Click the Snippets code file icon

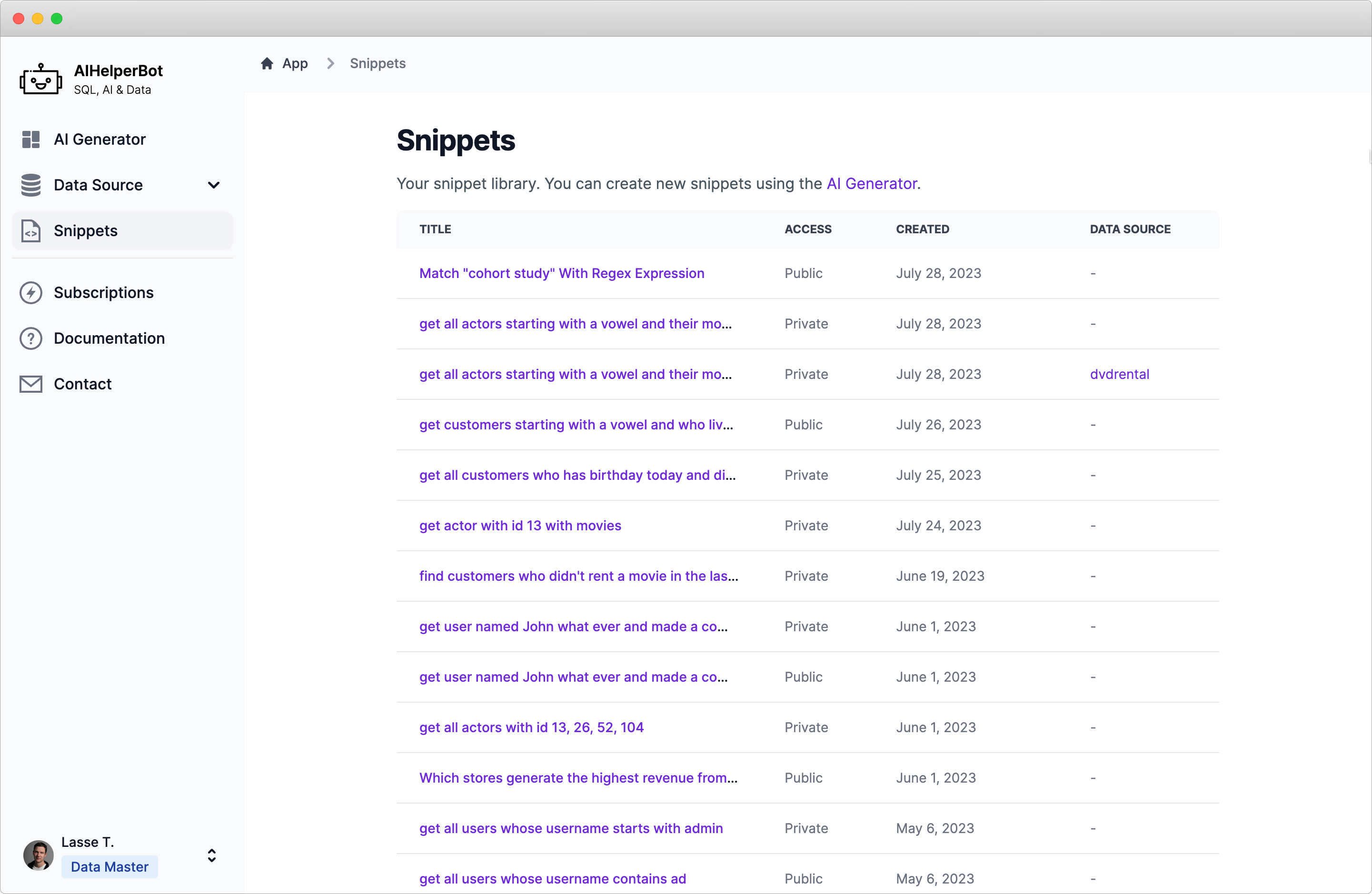(30, 231)
